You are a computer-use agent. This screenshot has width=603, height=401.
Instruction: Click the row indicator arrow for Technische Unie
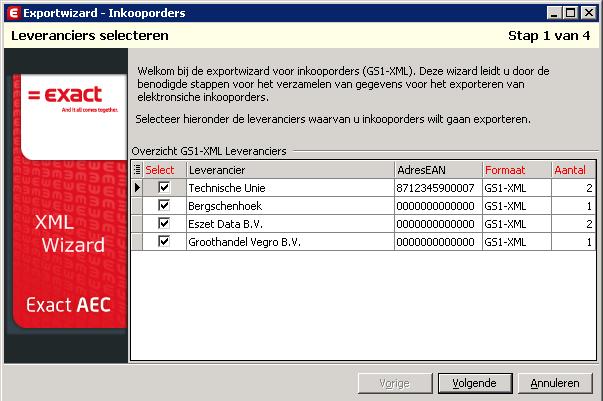[137, 188]
